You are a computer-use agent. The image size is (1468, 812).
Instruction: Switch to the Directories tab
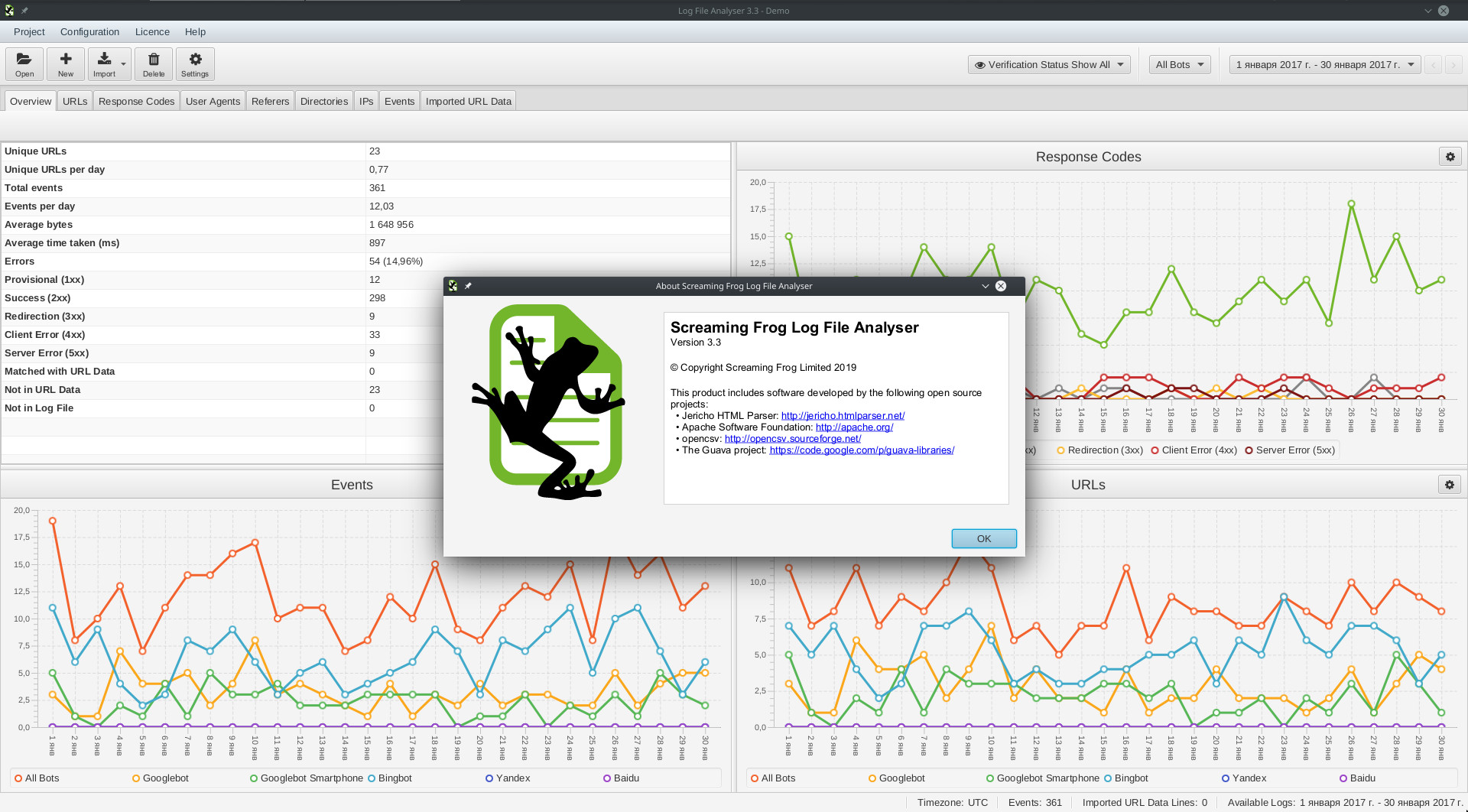click(x=324, y=101)
